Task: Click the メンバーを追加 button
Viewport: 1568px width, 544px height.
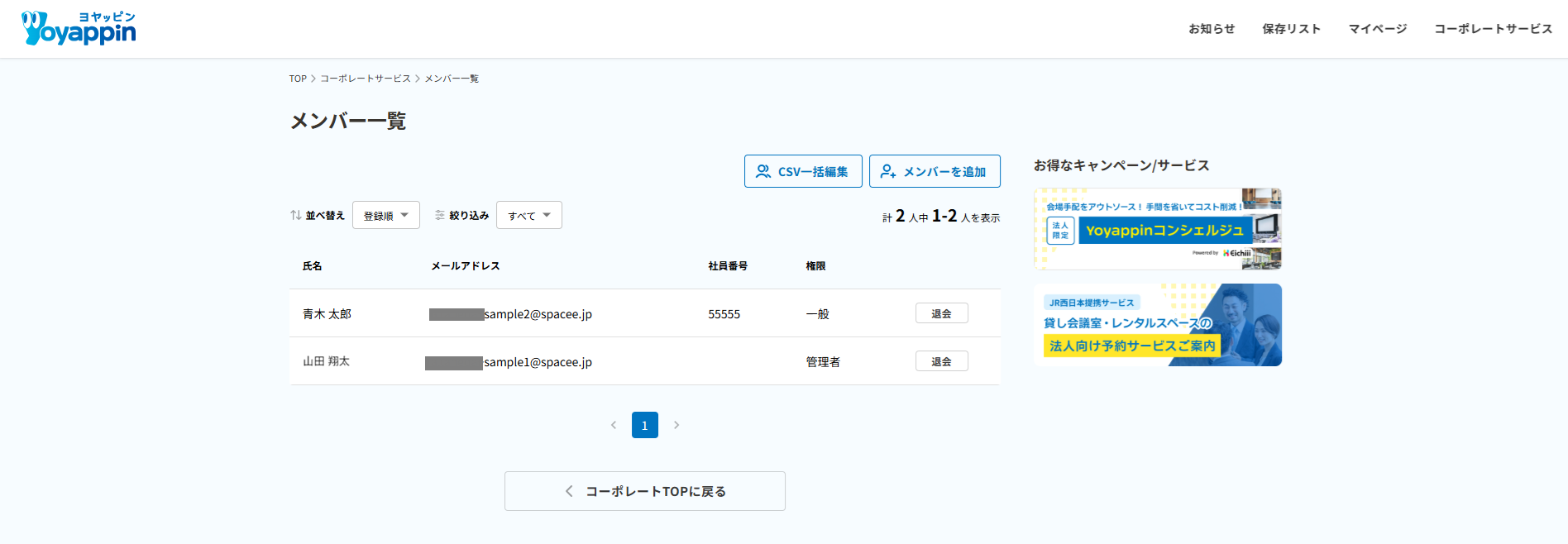Action: point(935,171)
